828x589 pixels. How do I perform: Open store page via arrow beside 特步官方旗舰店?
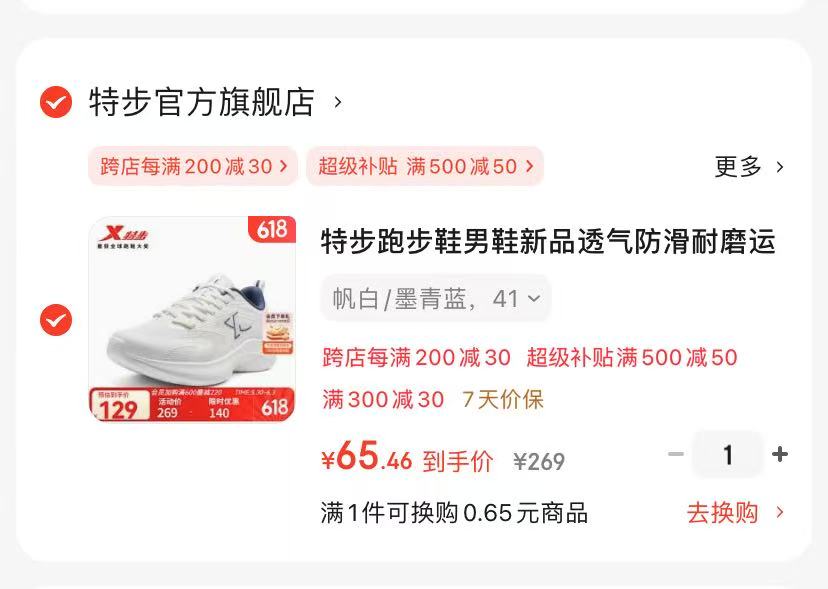(x=338, y=102)
